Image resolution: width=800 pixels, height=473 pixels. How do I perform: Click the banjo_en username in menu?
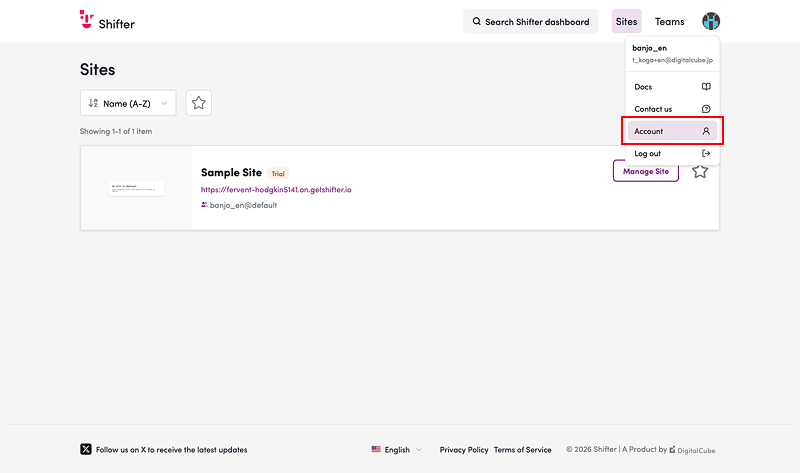coord(649,48)
